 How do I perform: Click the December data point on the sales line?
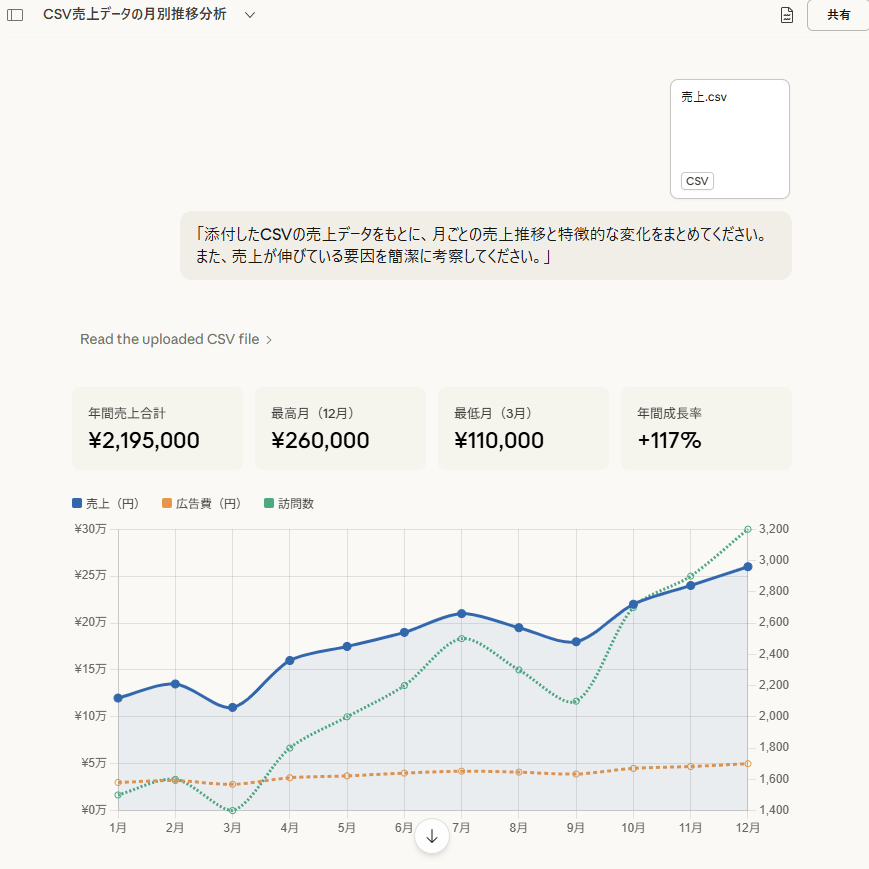pos(746,567)
